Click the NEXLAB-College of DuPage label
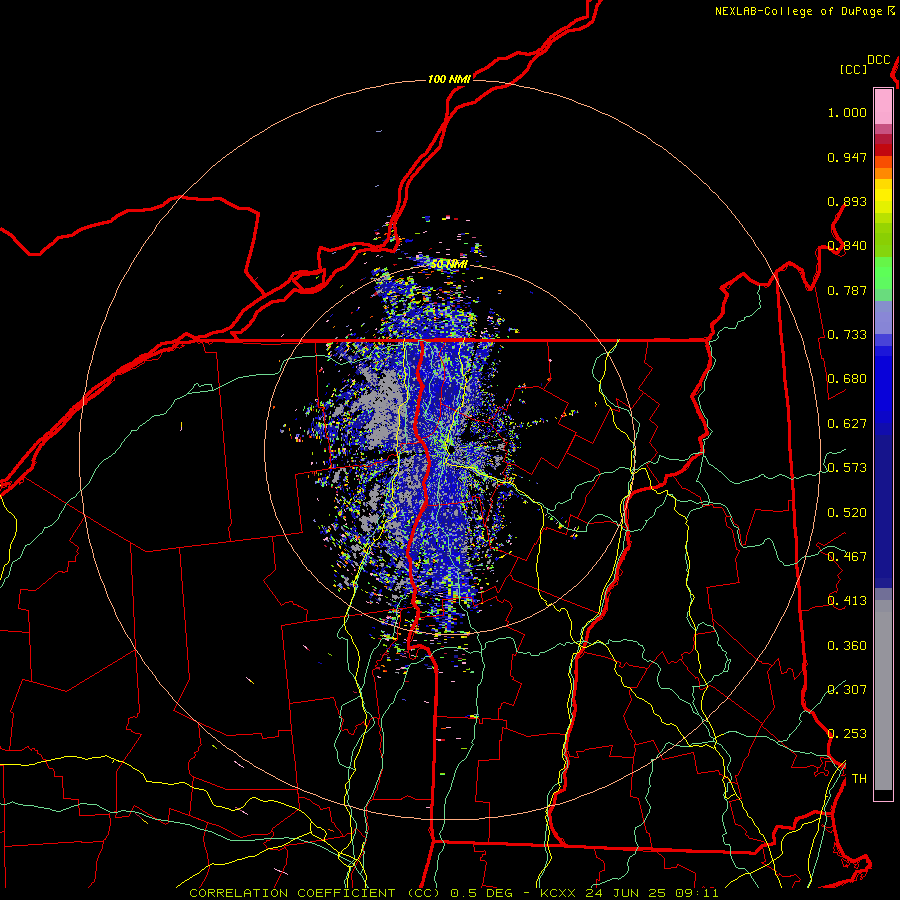This screenshot has height=900, width=900. point(799,11)
